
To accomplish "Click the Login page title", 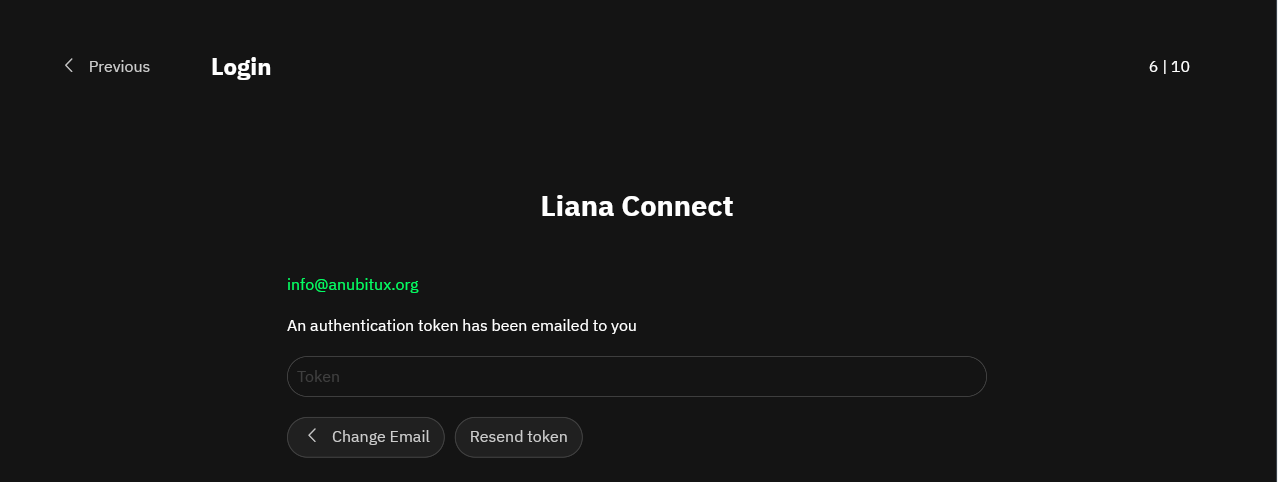I will pos(241,67).
